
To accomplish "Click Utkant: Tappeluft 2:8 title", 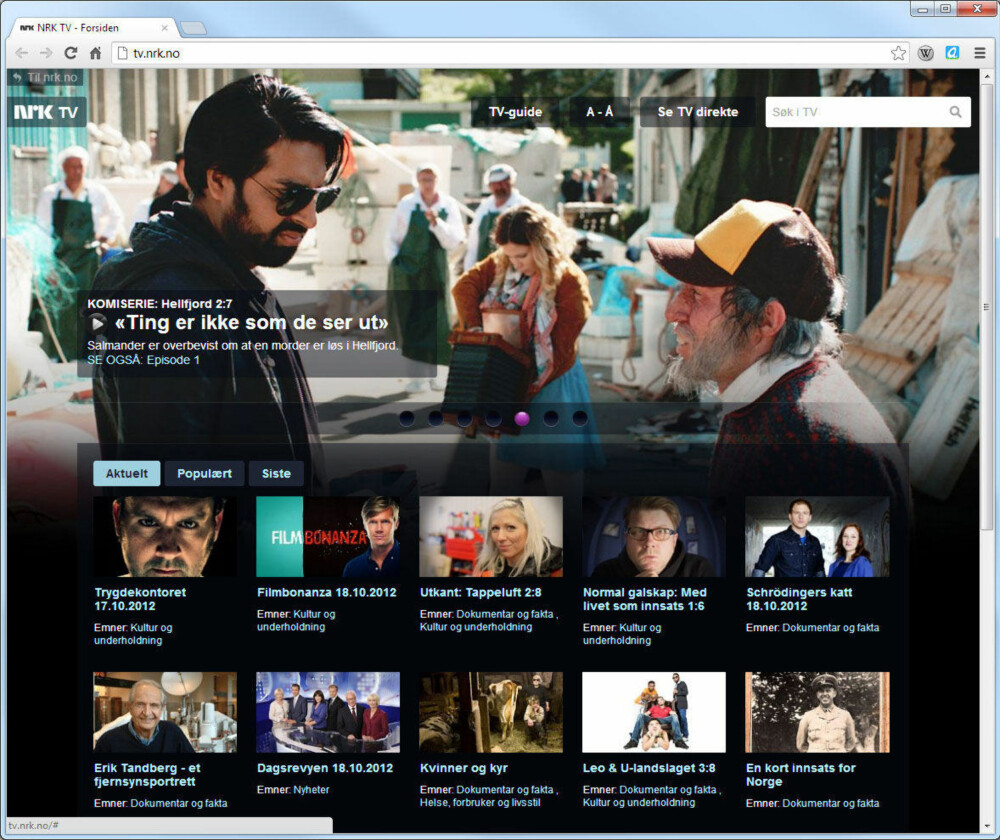I will [481, 593].
